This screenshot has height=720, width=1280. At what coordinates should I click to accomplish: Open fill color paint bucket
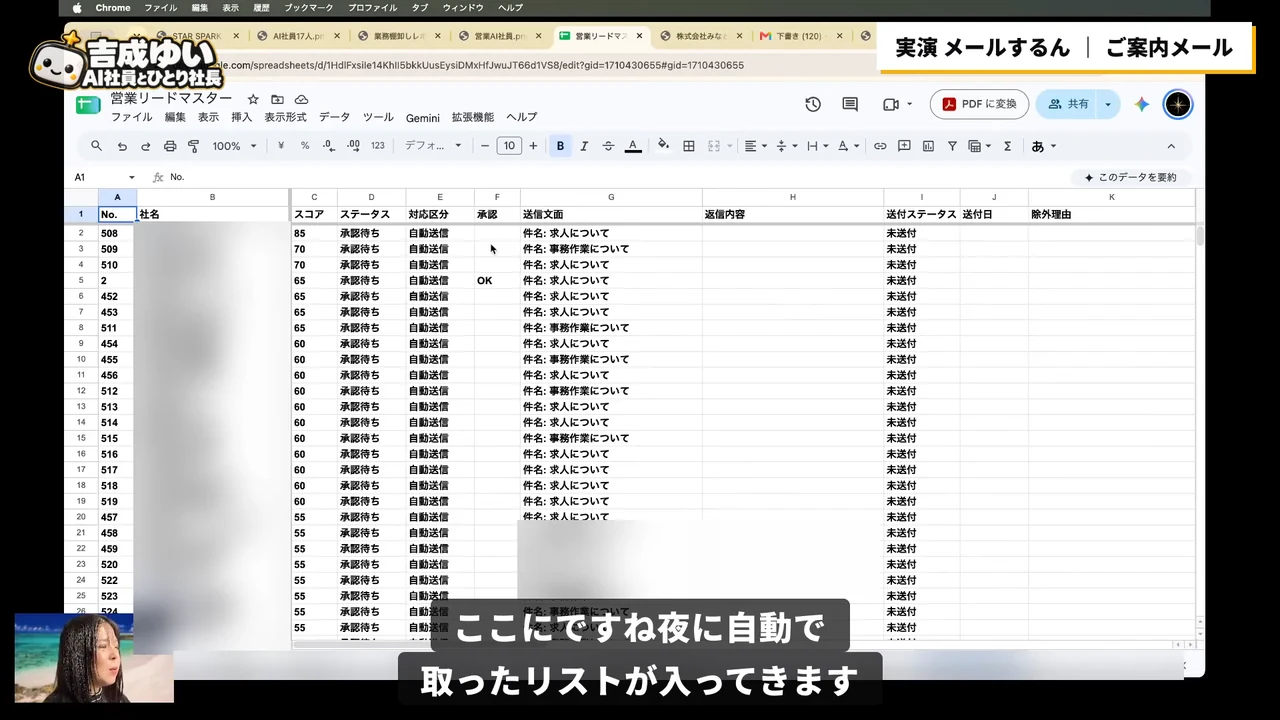tap(663, 146)
